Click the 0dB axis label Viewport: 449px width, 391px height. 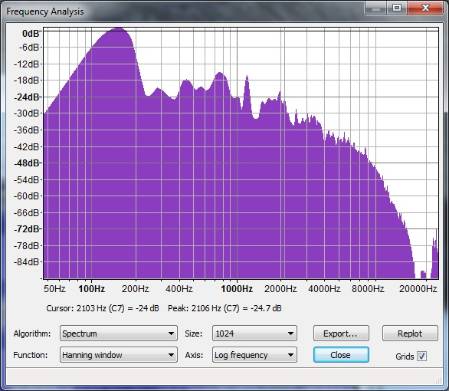coord(30,34)
